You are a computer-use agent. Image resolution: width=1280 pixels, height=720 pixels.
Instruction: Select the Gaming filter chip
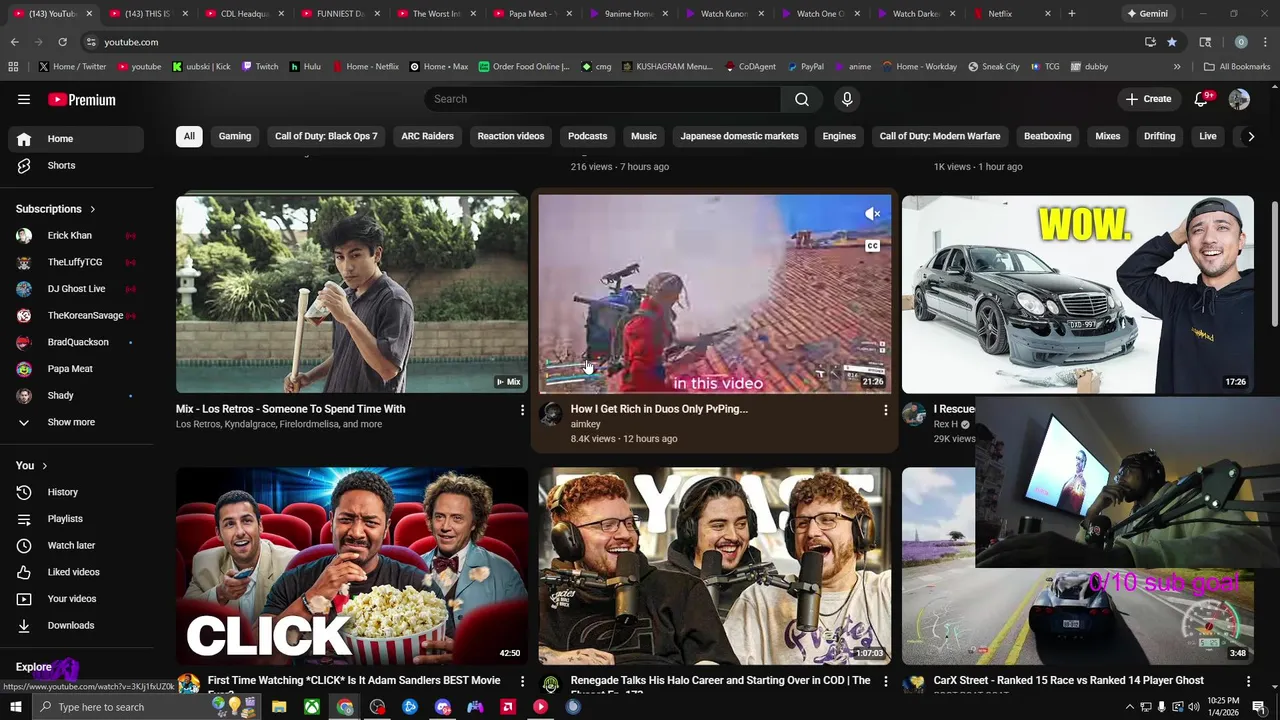[x=235, y=136]
